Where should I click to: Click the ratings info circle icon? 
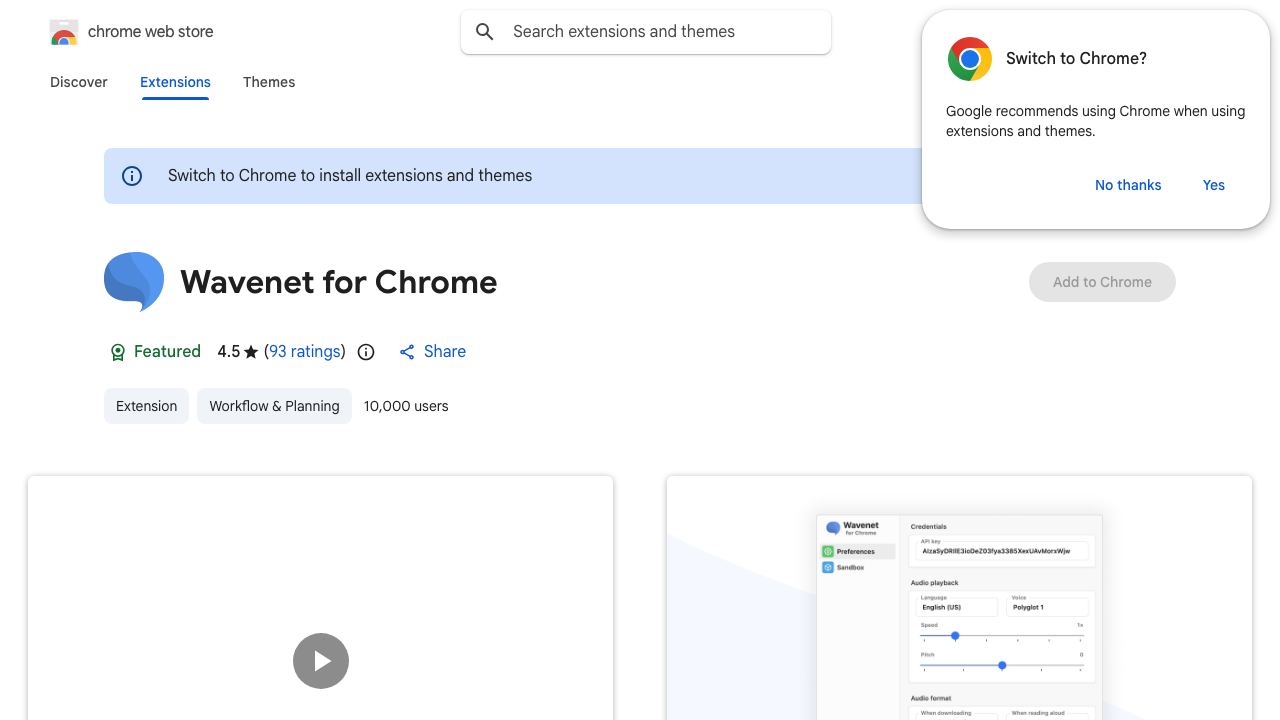click(366, 352)
